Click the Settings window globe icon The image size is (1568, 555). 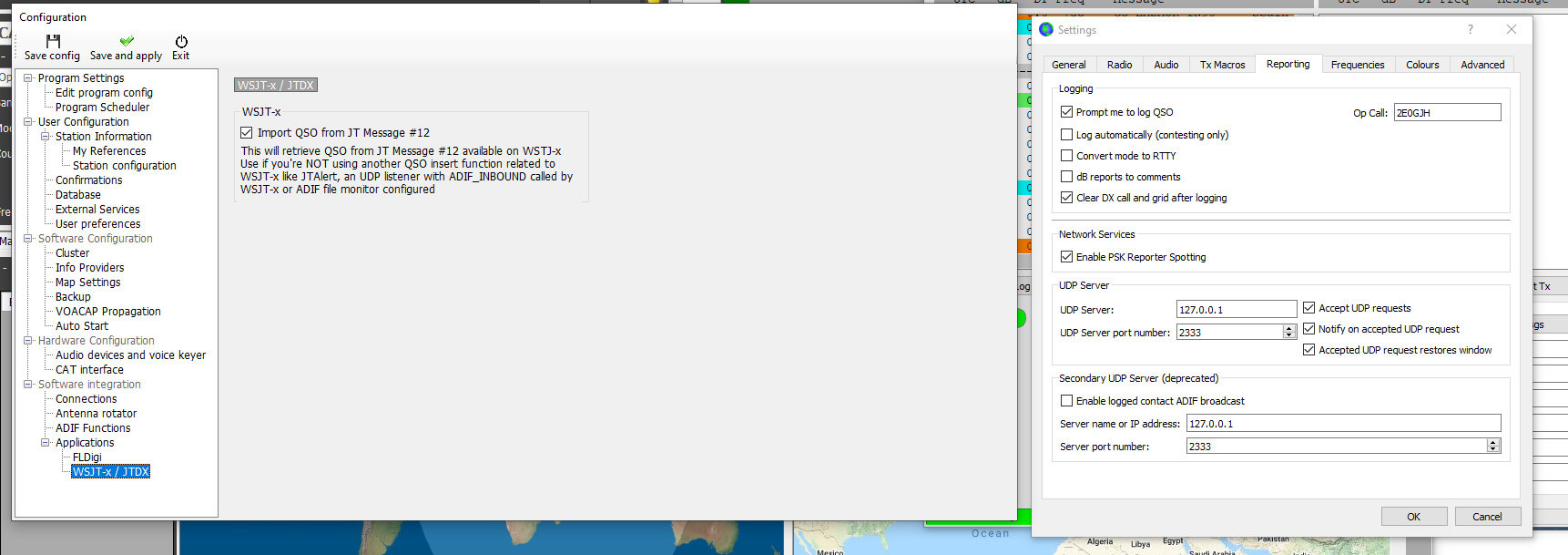click(1046, 29)
